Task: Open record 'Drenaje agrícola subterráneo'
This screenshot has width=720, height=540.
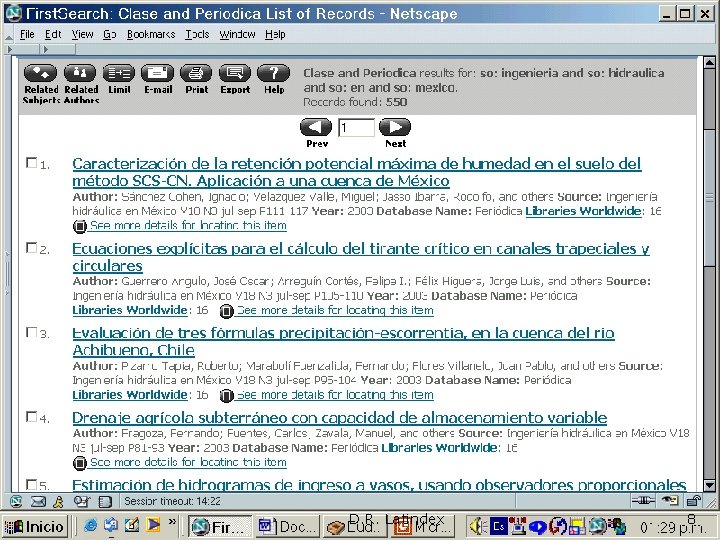Action: pos(340,418)
